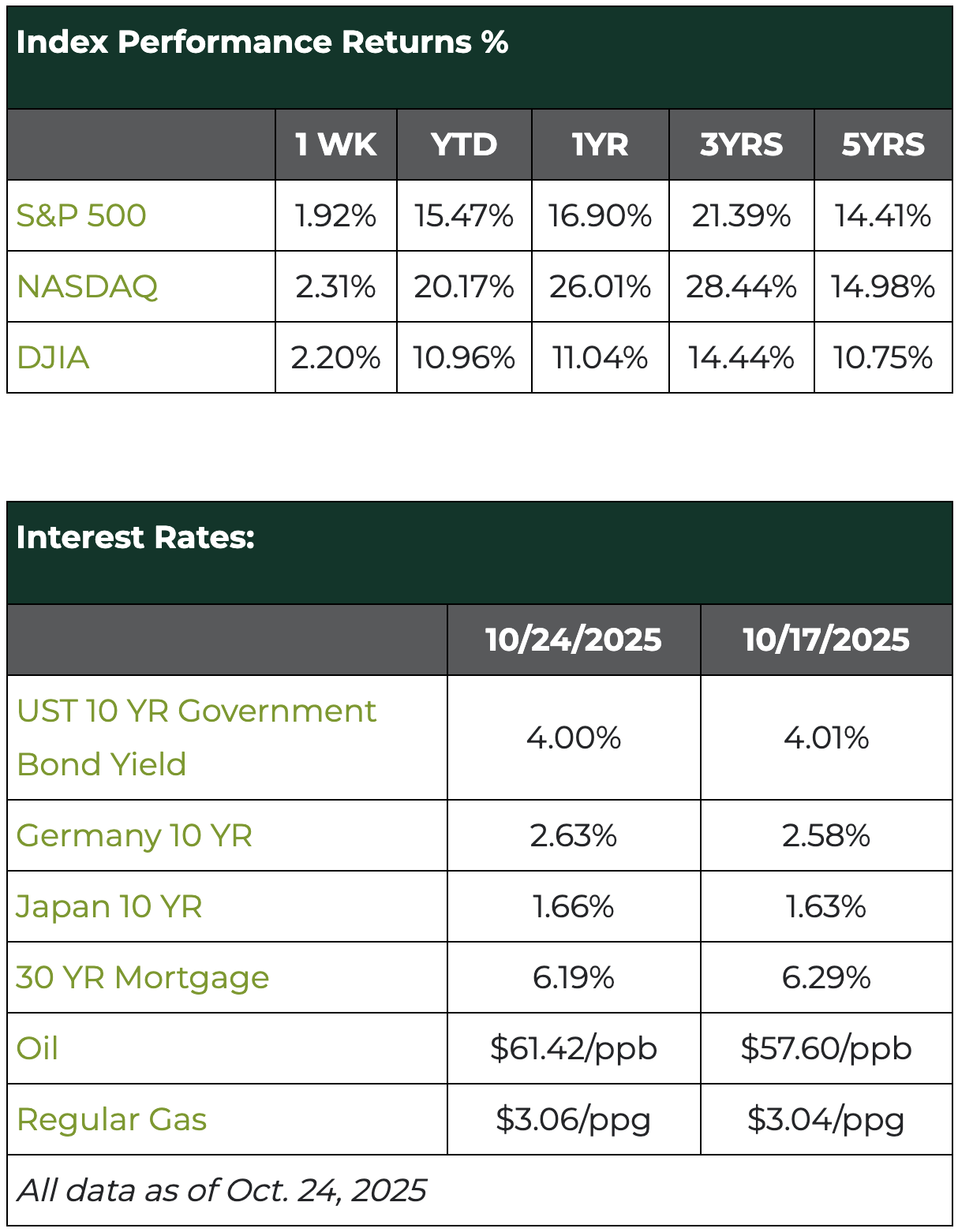Select the 5YRS column header

tap(883, 145)
